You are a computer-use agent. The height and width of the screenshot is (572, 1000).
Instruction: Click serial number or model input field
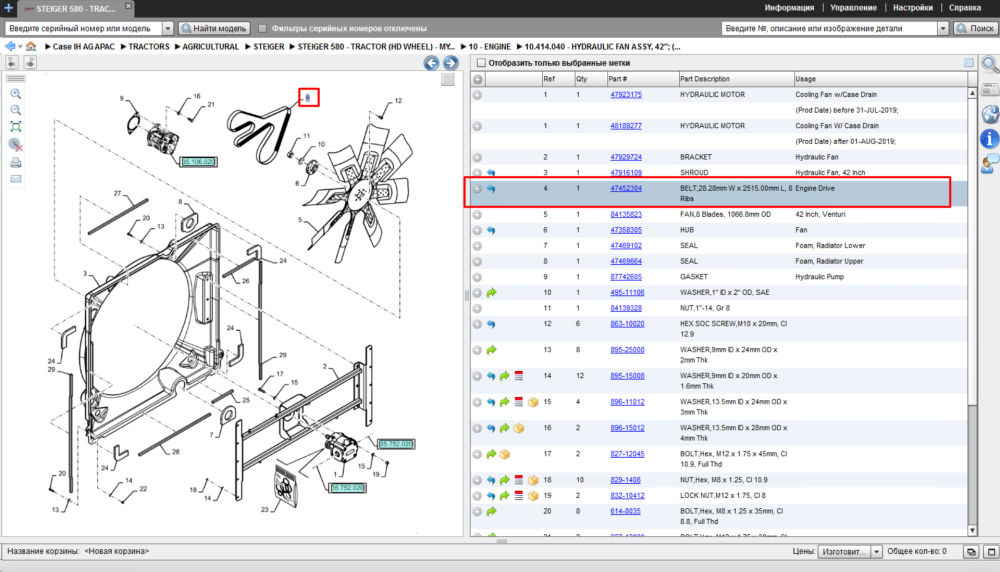84,28
